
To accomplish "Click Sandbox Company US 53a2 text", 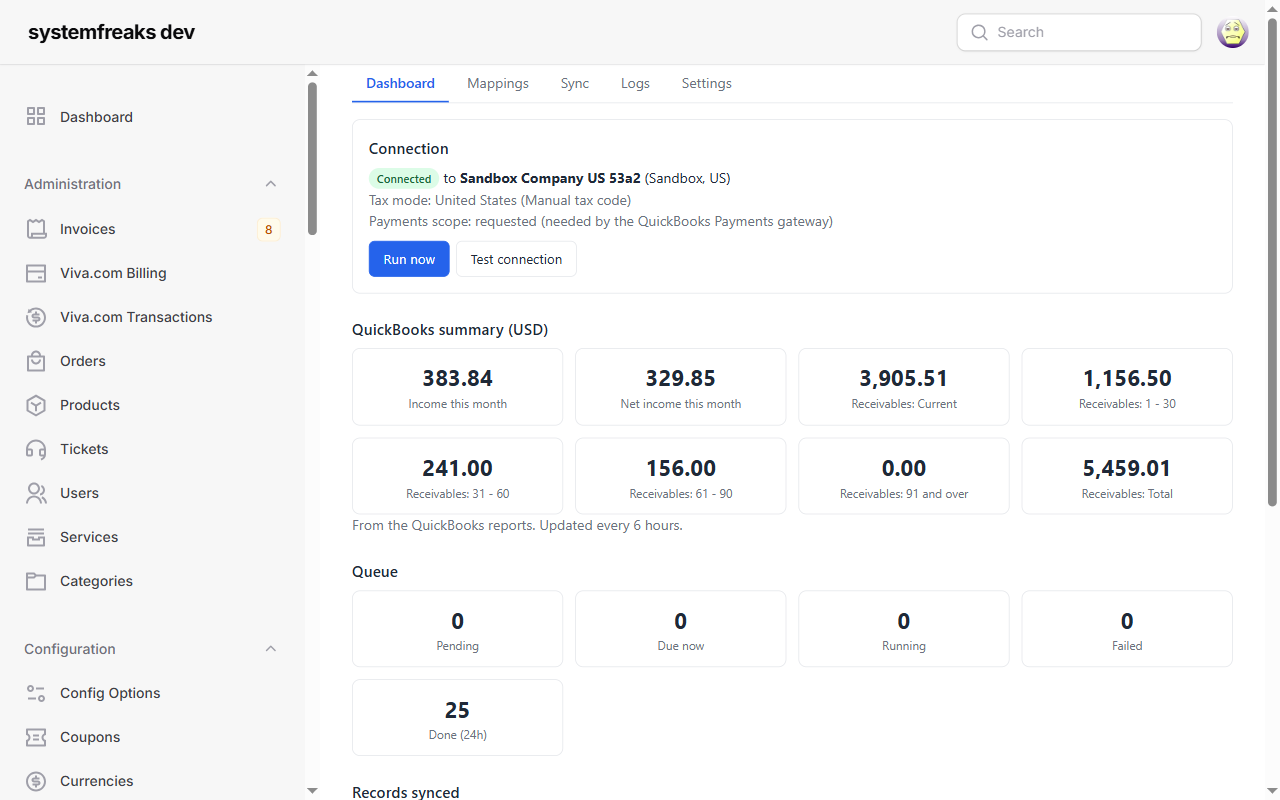I will [x=550, y=178].
